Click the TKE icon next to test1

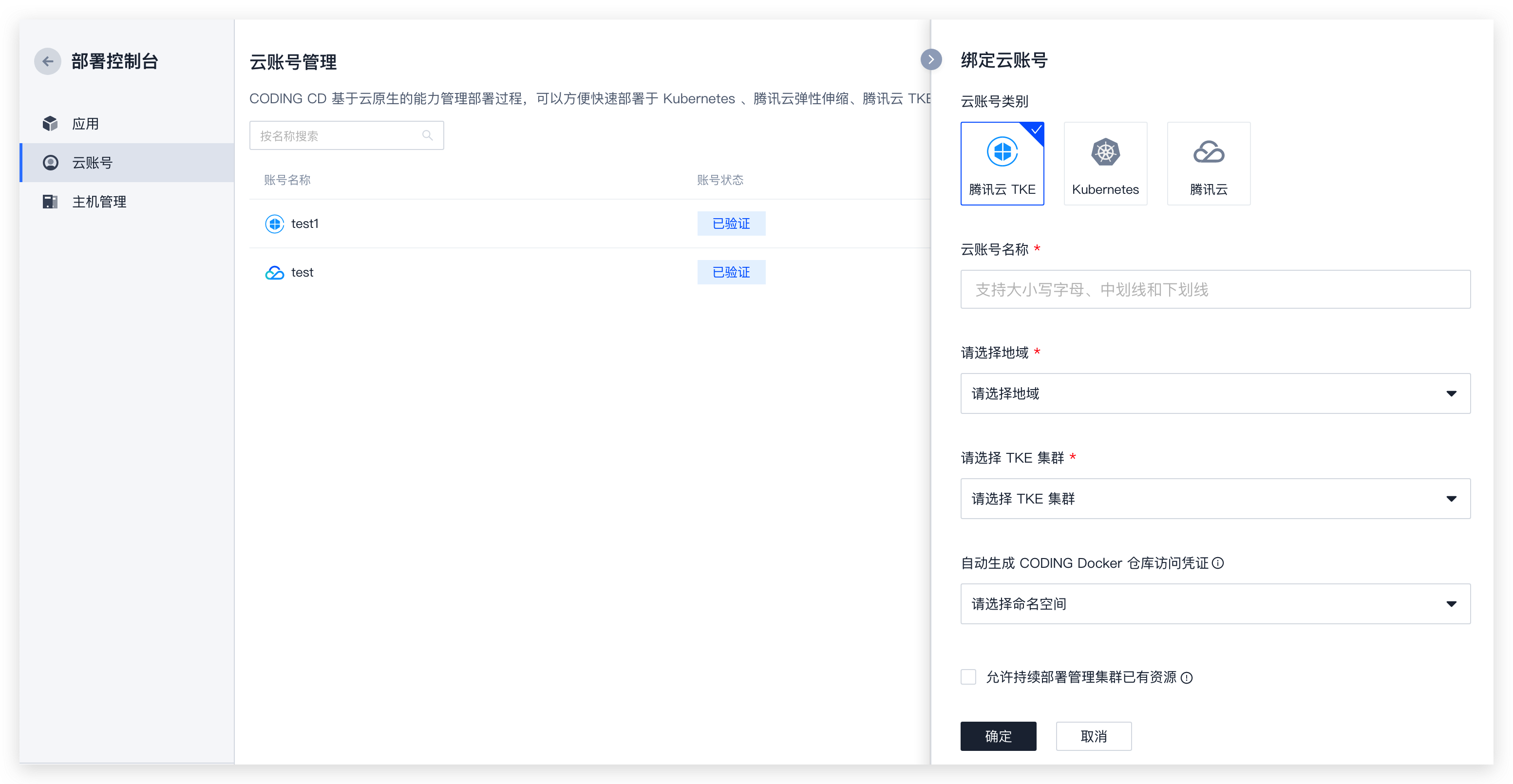click(x=274, y=224)
